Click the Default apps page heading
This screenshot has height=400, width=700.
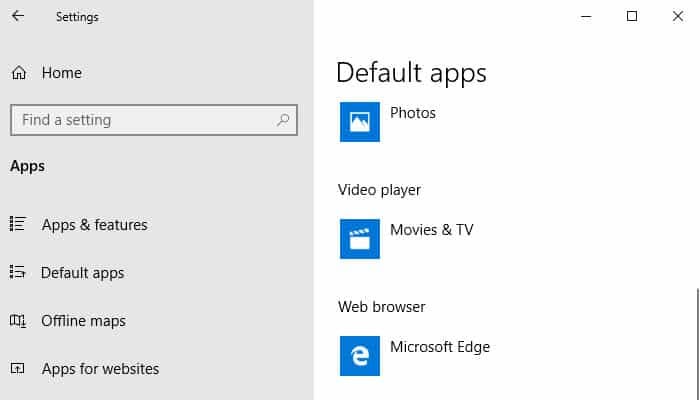point(411,73)
